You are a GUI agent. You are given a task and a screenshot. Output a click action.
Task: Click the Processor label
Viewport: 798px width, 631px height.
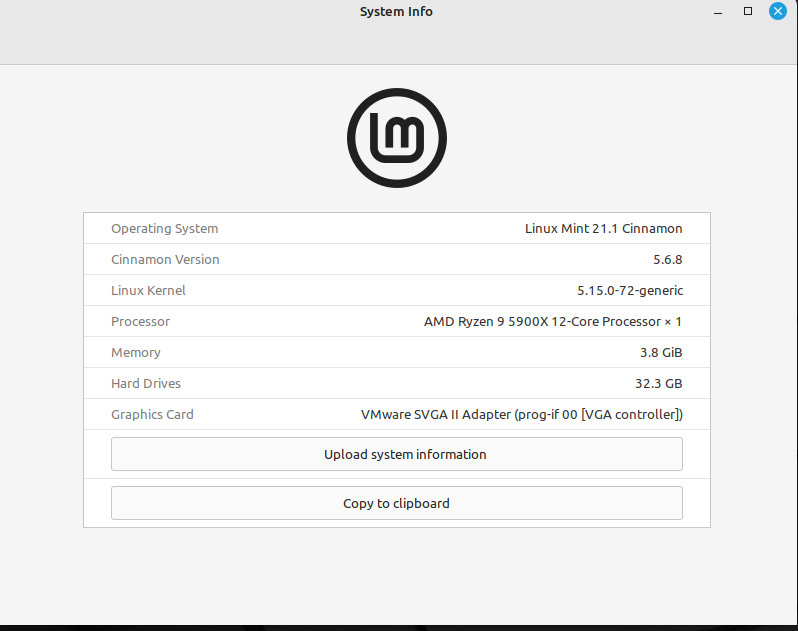point(140,322)
